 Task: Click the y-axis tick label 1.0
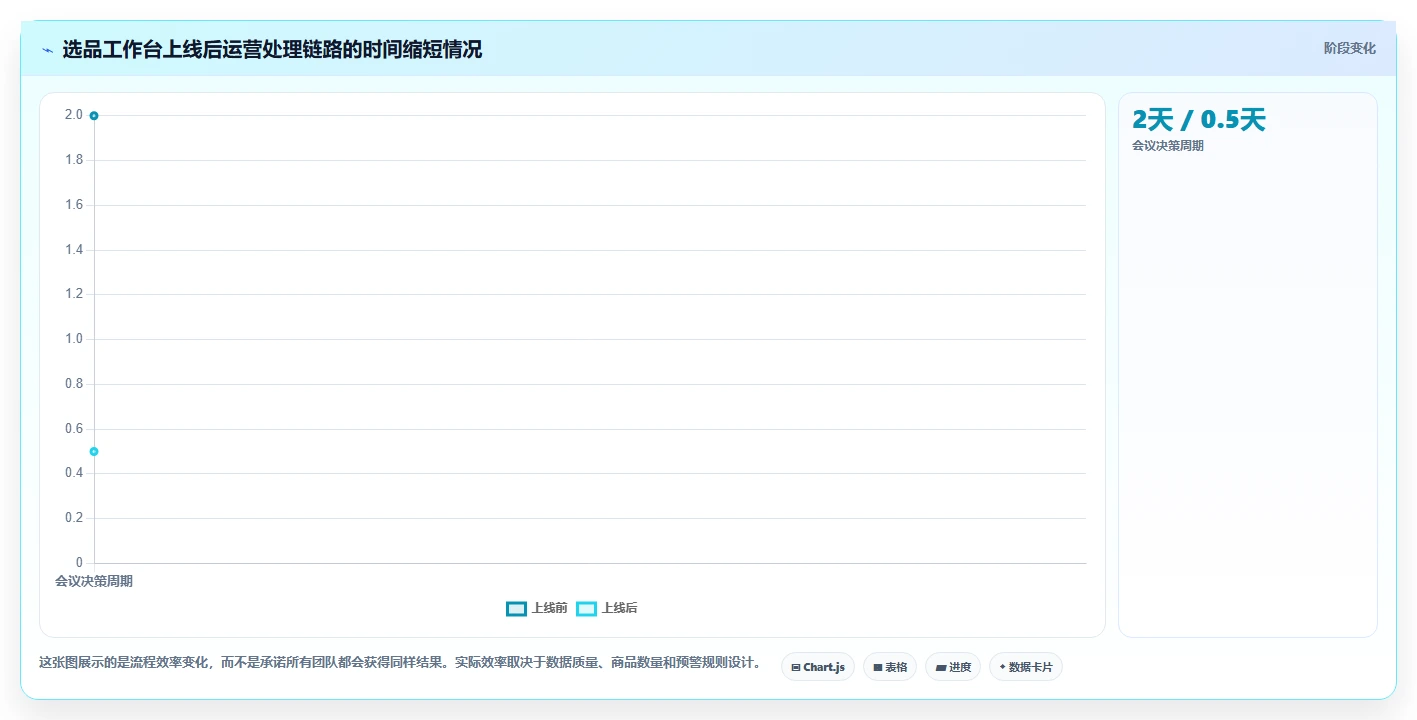pyautogui.click(x=74, y=339)
